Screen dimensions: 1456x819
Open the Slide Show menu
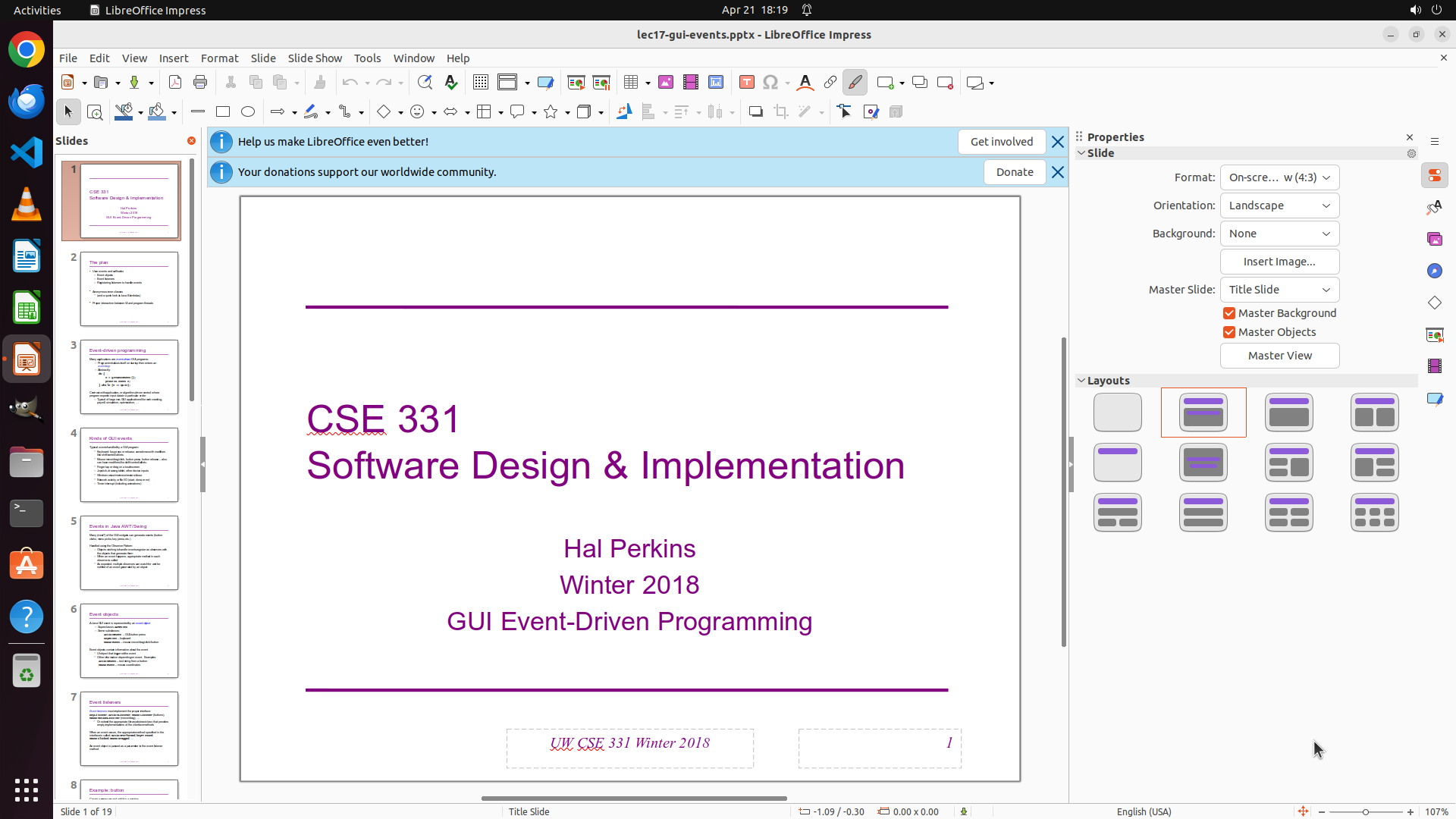(x=315, y=58)
